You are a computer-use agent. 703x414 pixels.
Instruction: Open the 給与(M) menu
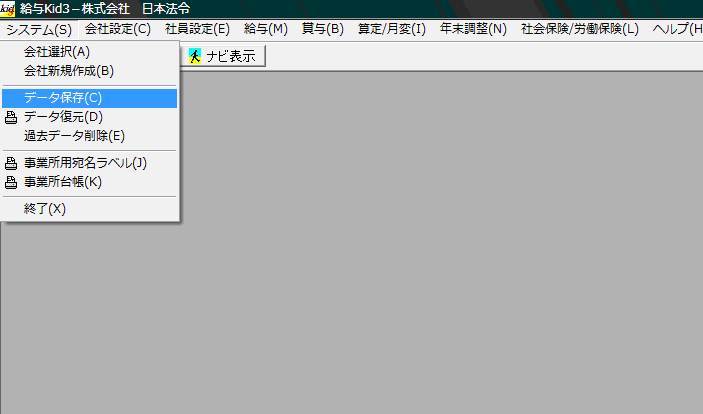coord(266,29)
